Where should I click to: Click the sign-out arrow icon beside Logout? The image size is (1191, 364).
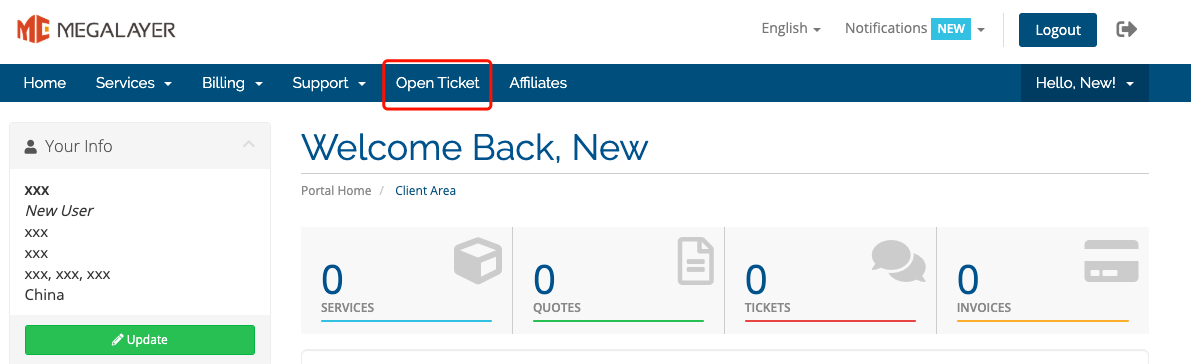point(1126,30)
